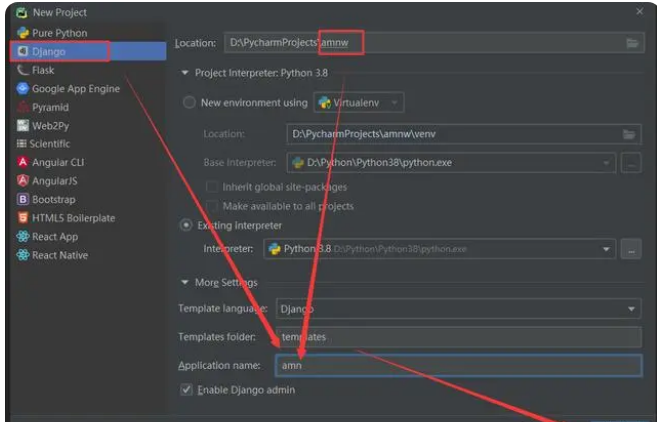The width and height of the screenshot is (657, 422).
Task: Close the New Project dialog
Action: (639, 12)
